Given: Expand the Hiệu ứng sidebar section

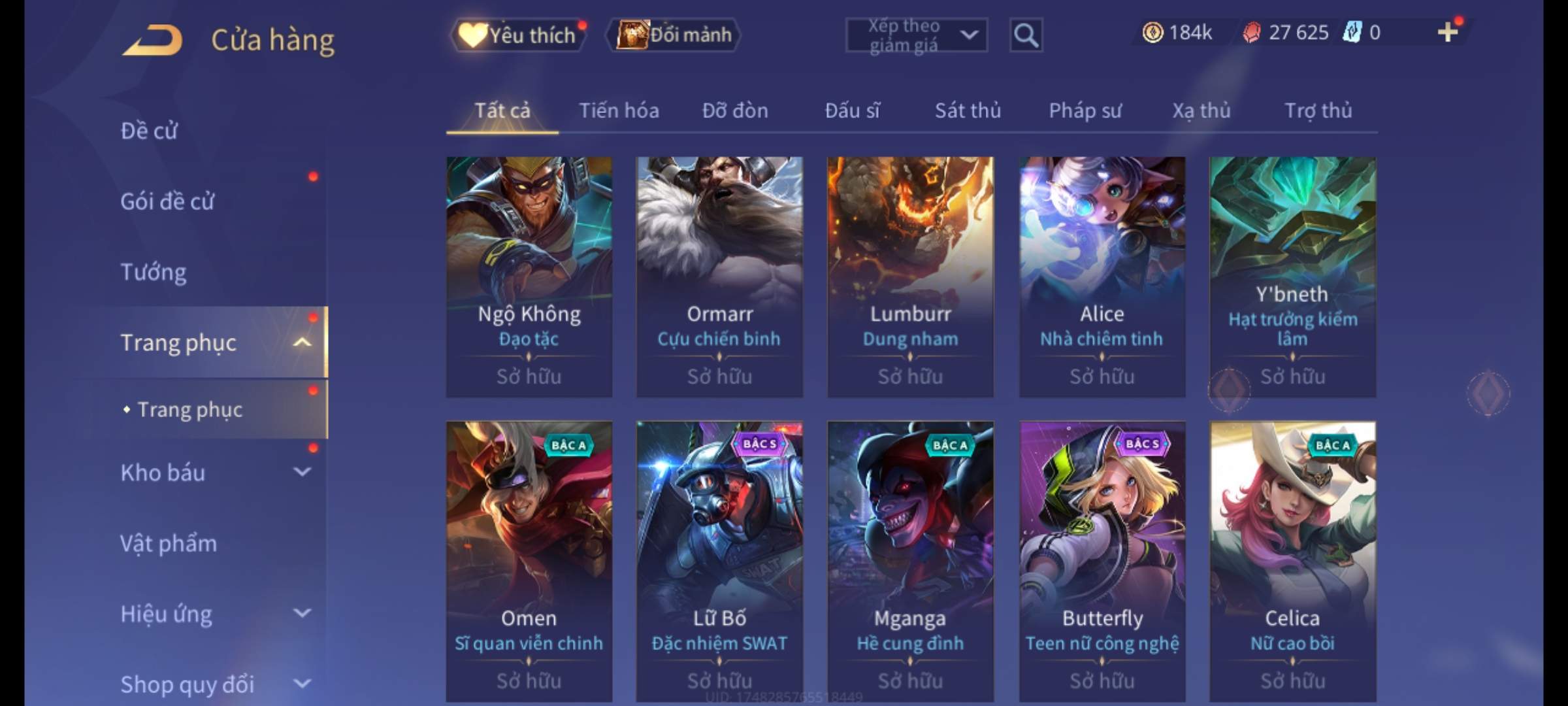Looking at the screenshot, I should pyautogui.click(x=302, y=613).
